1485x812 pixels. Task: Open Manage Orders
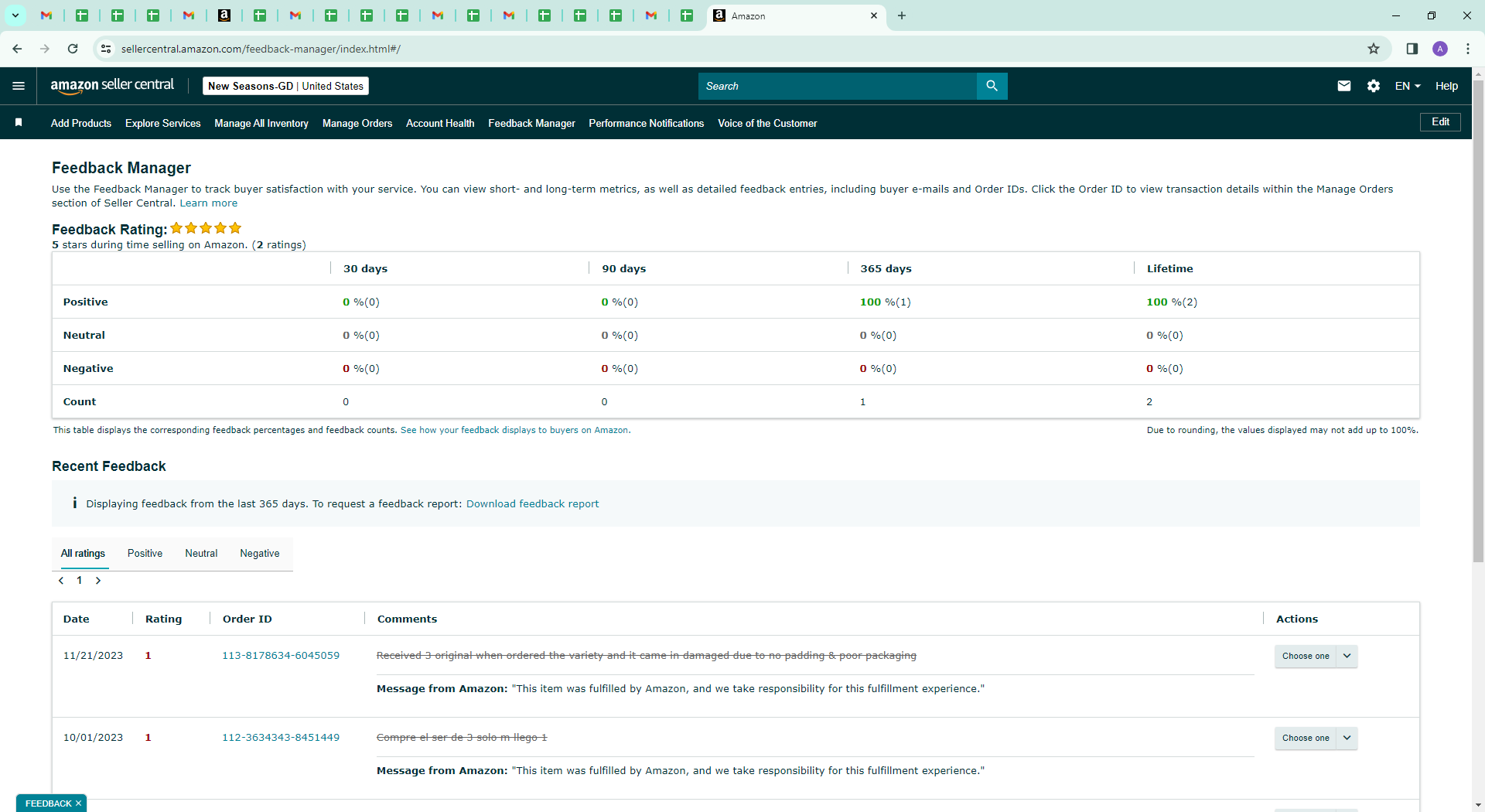click(x=357, y=123)
